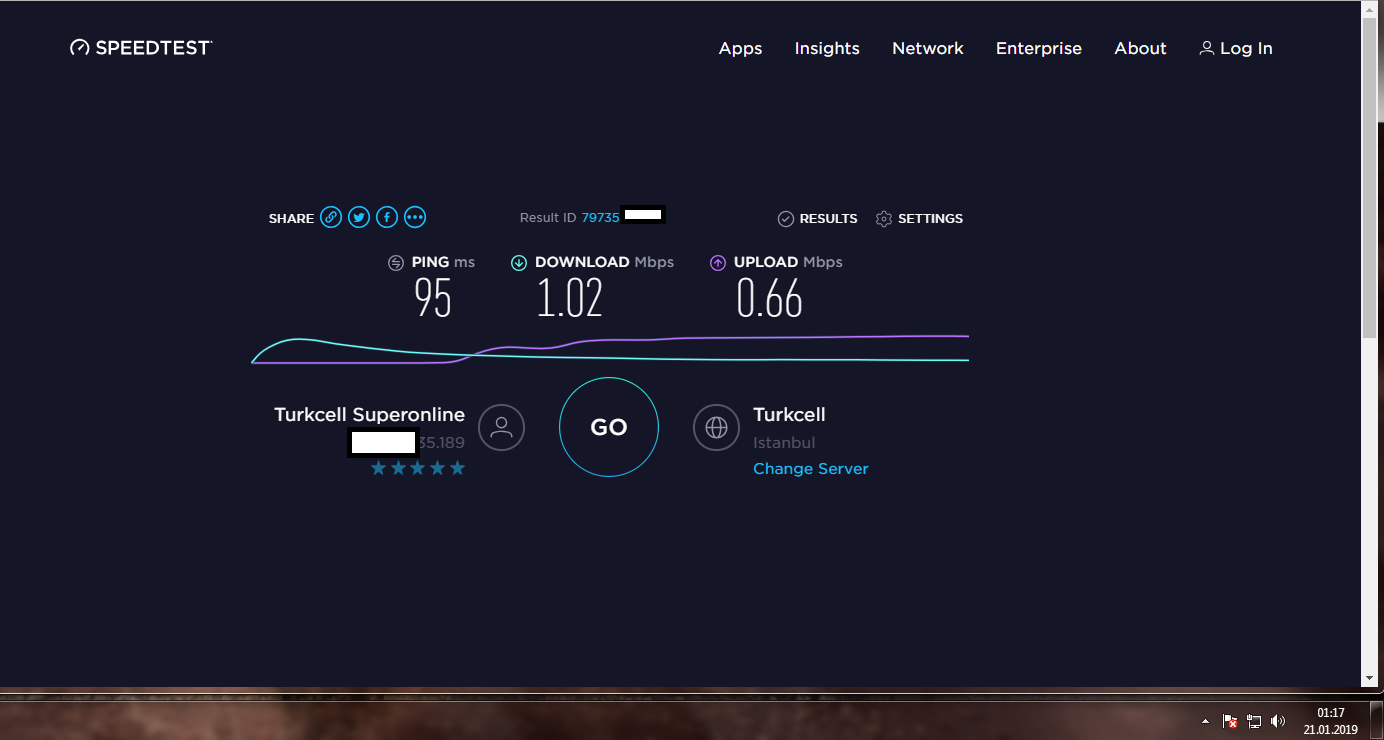Open the Enterprise menu item
1384x740 pixels.
[1039, 48]
